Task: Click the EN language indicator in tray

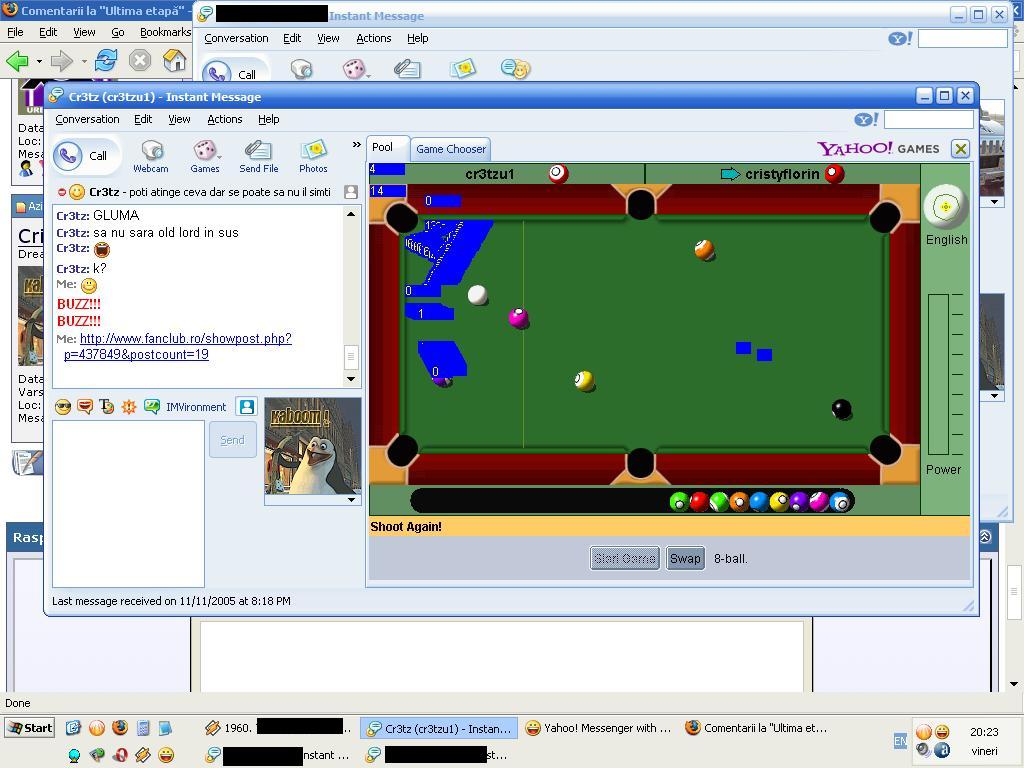Action: (900, 741)
